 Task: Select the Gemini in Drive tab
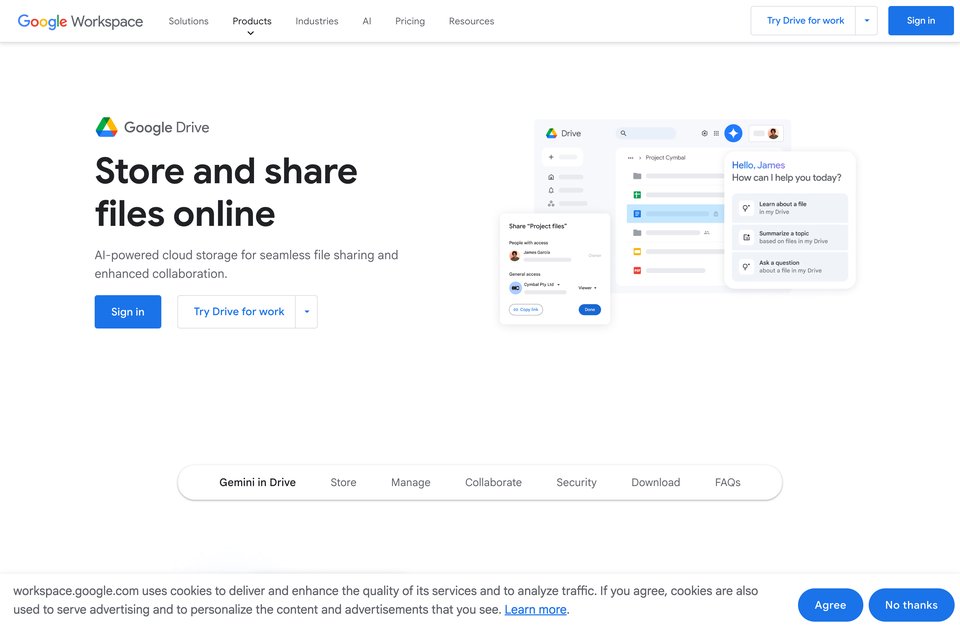257,482
